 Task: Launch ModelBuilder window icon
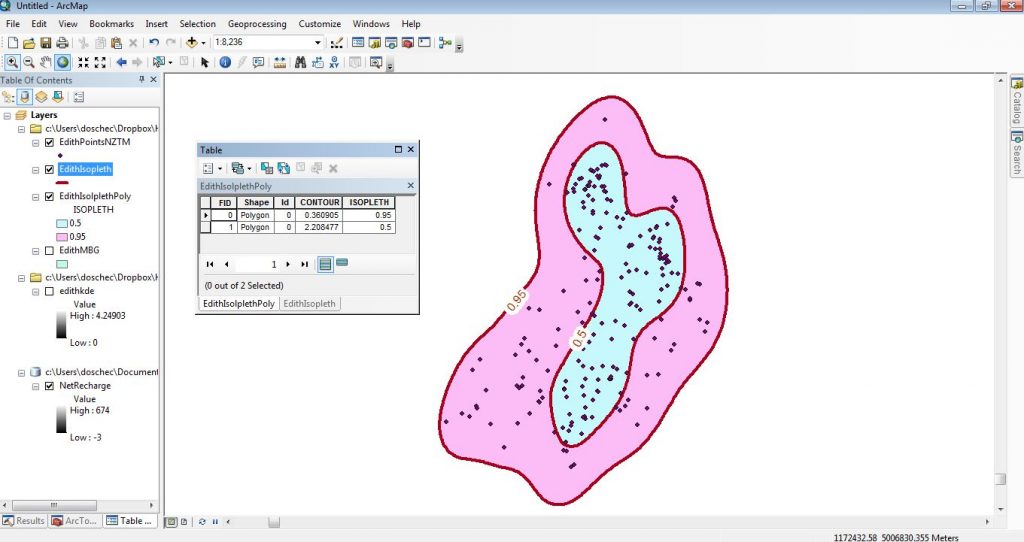coord(445,42)
